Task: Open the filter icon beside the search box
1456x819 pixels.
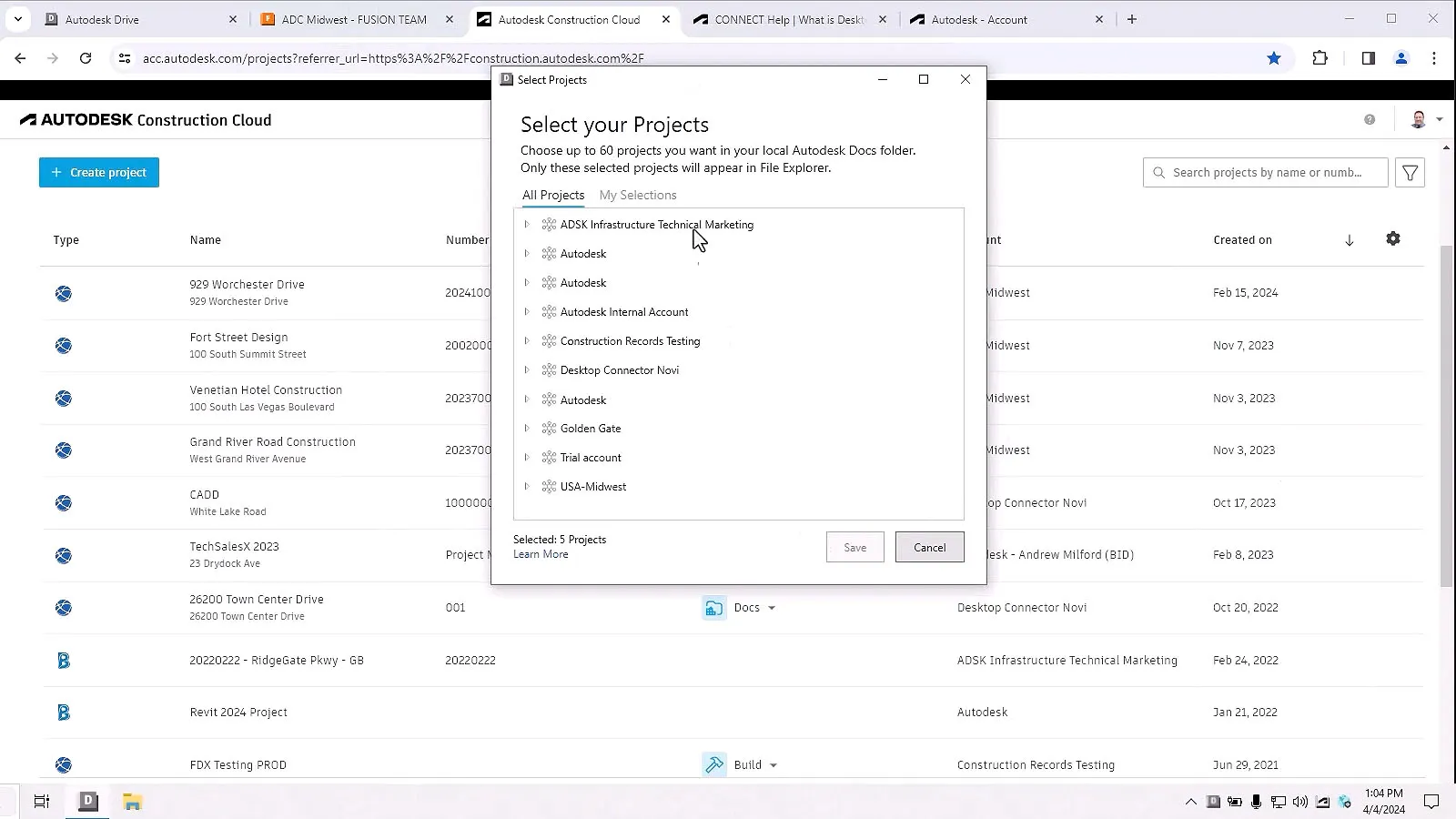Action: click(x=1410, y=172)
